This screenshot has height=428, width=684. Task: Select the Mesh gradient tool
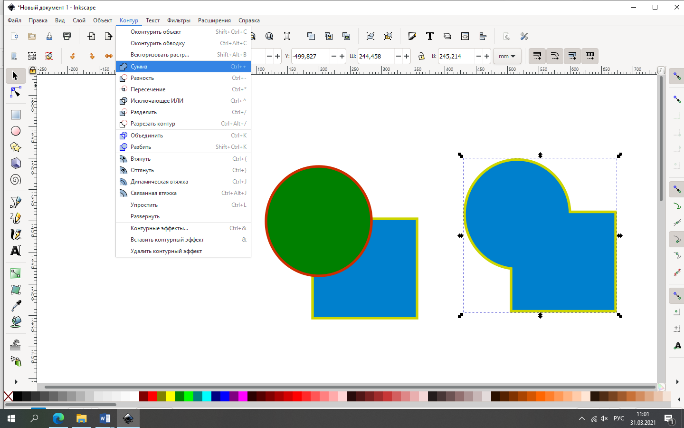click(x=16, y=290)
